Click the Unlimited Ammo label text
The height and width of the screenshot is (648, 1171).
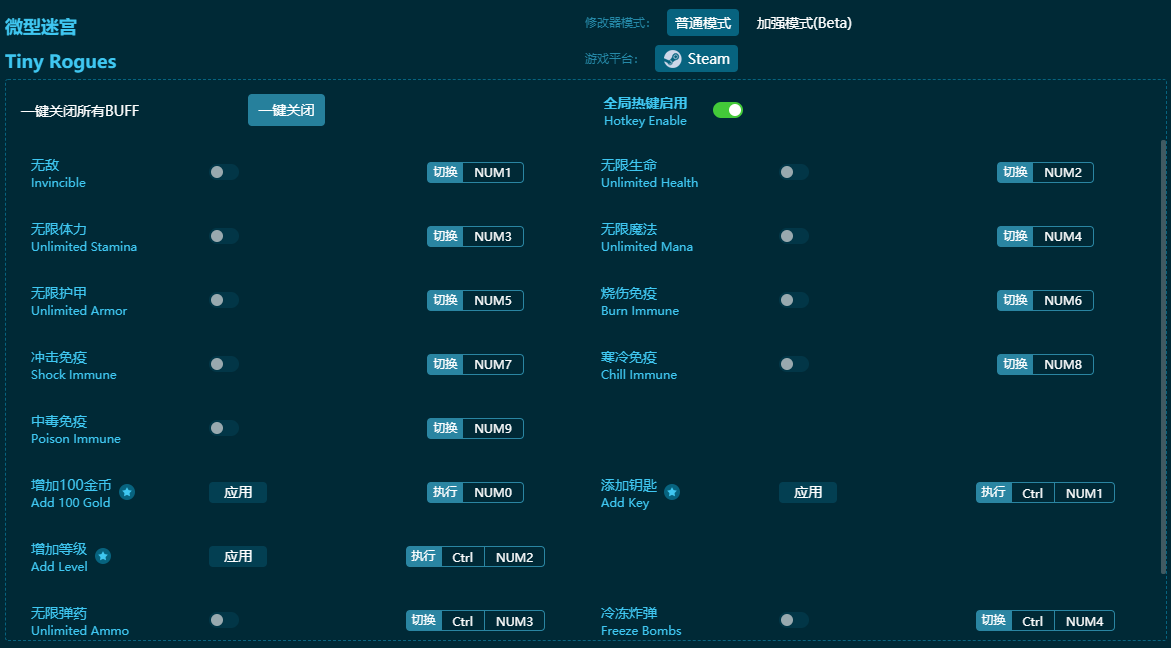coord(80,631)
